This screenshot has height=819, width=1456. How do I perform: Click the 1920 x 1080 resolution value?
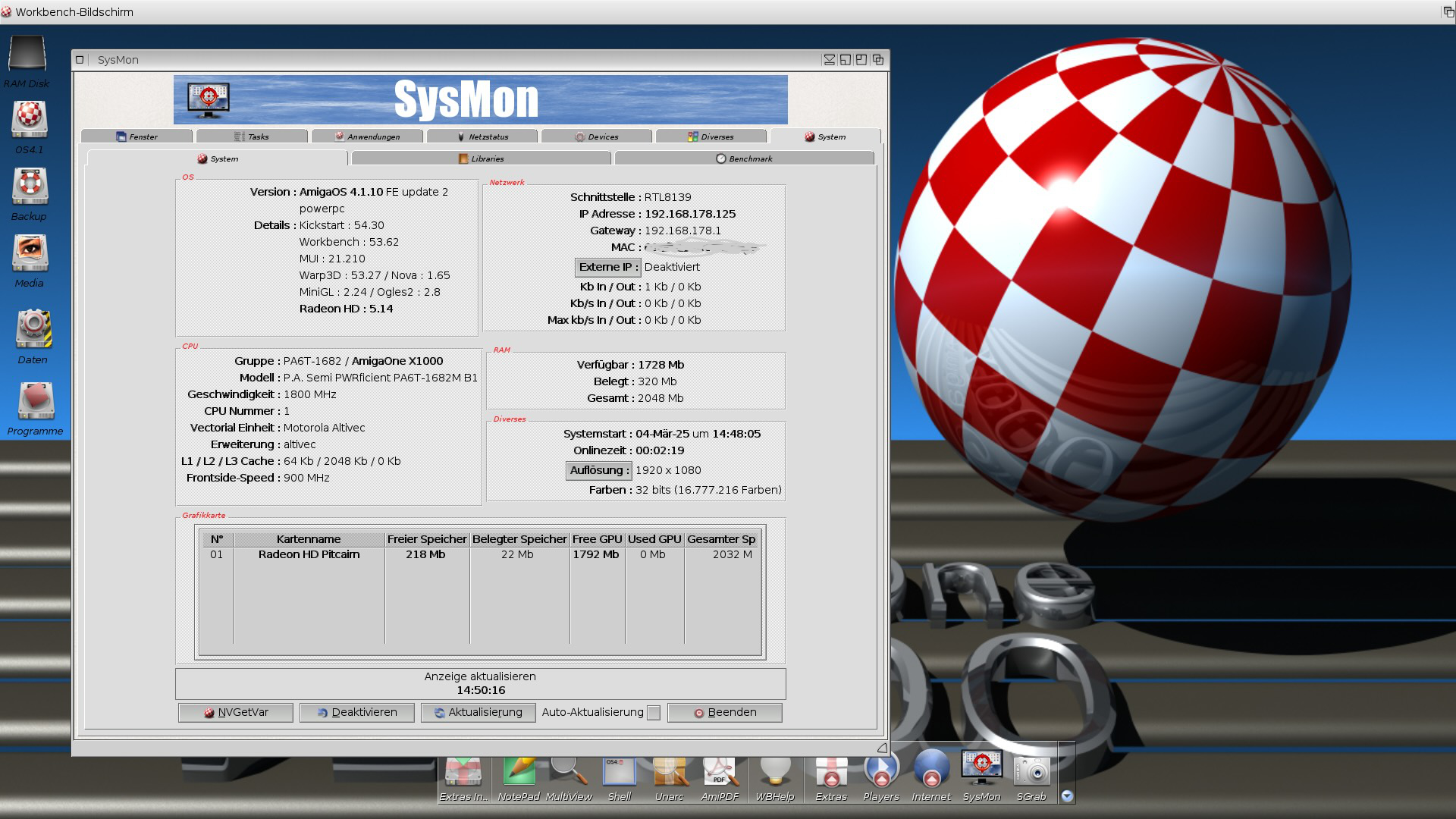coord(668,470)
